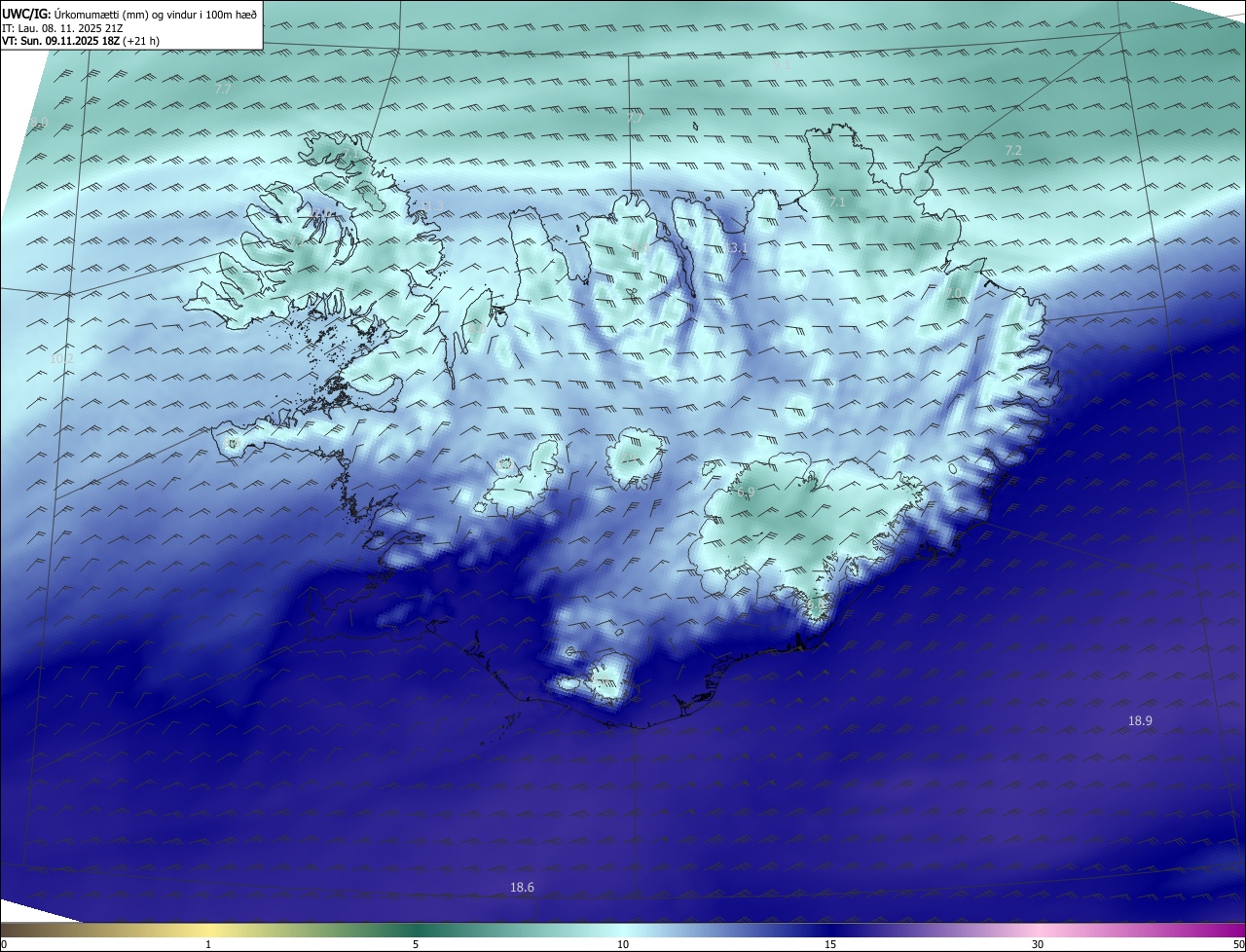This screenshot has width=1246, height=952.
Task: Click the 18.6 value label on the map
Action: (x=522, y=888)
